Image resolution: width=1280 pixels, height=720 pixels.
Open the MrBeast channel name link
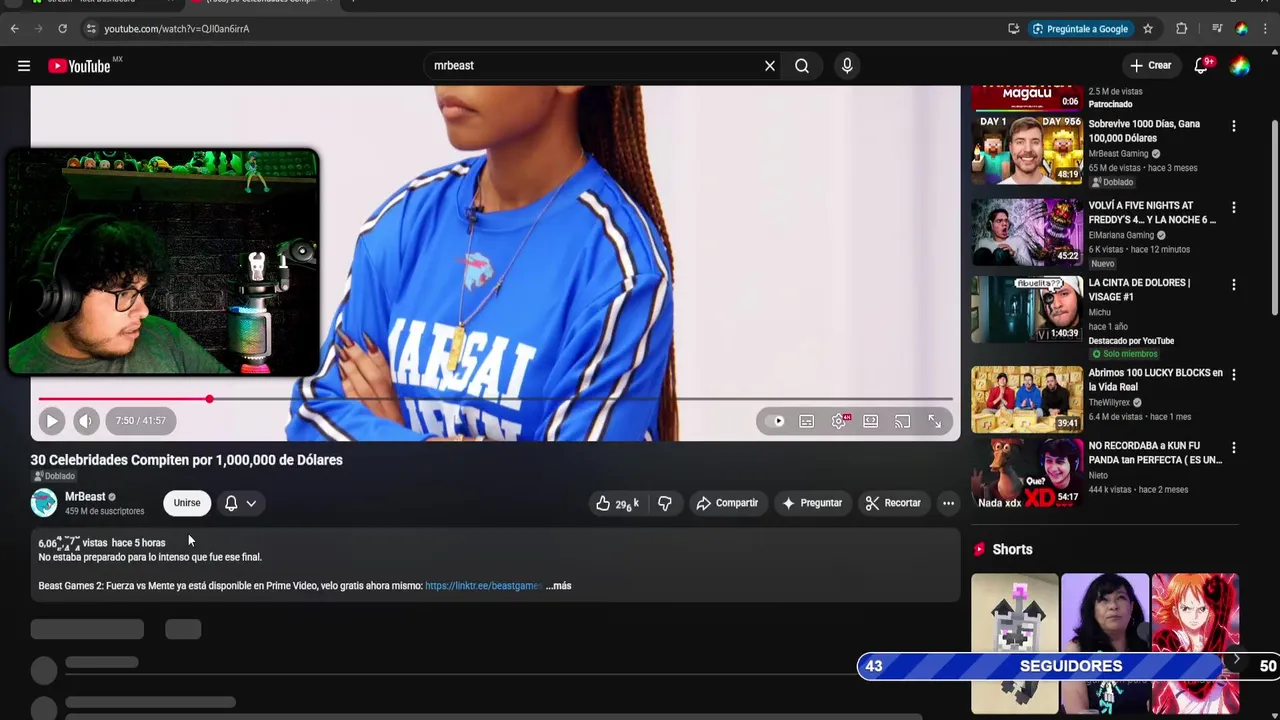85,497
